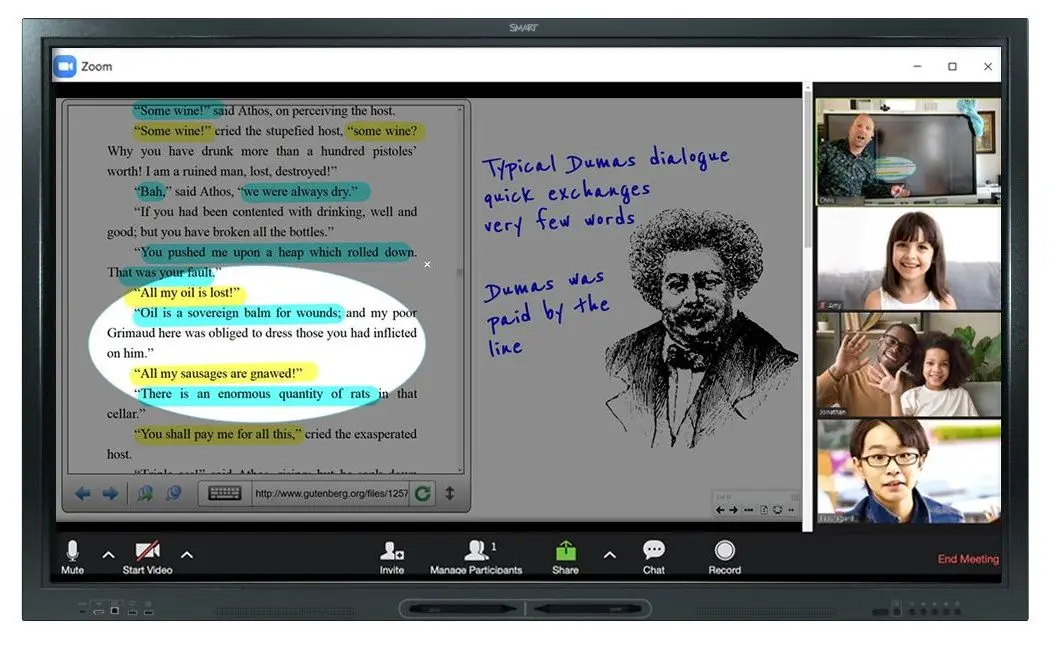Viewport: 1057px width, 650px height.
Task: Open the Chat panel
Action: point(653,551)
